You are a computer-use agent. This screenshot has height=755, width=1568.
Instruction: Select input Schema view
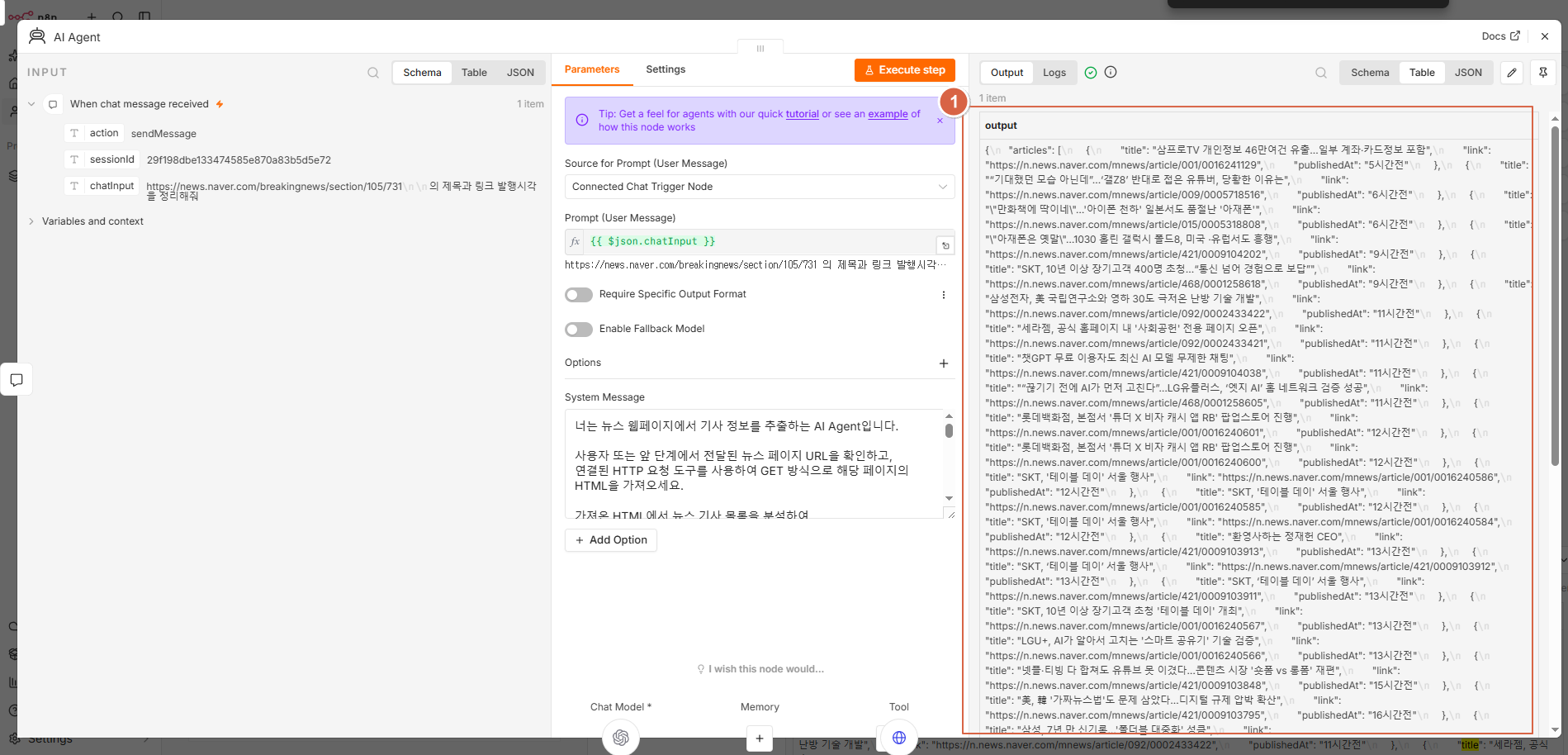click(422, 73)
